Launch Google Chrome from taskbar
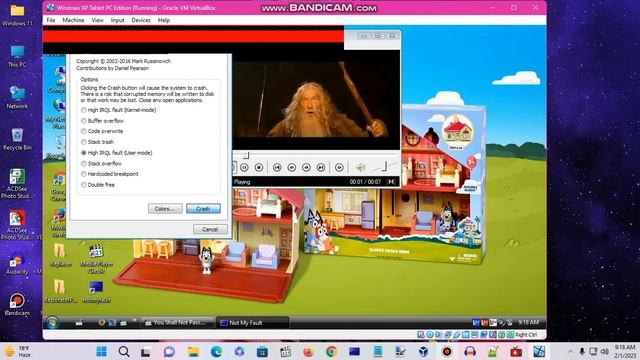The height and width of the screenshot is (360, 640). pyautogui.click(x=331, y=351)
